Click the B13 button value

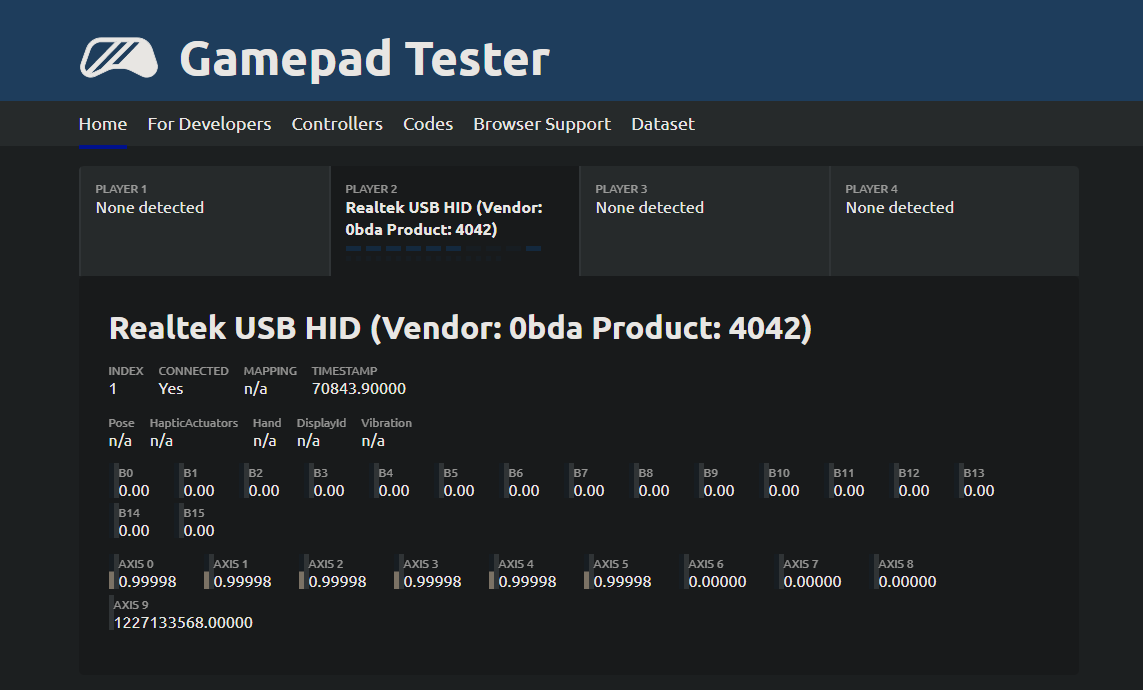coord(979,491)
